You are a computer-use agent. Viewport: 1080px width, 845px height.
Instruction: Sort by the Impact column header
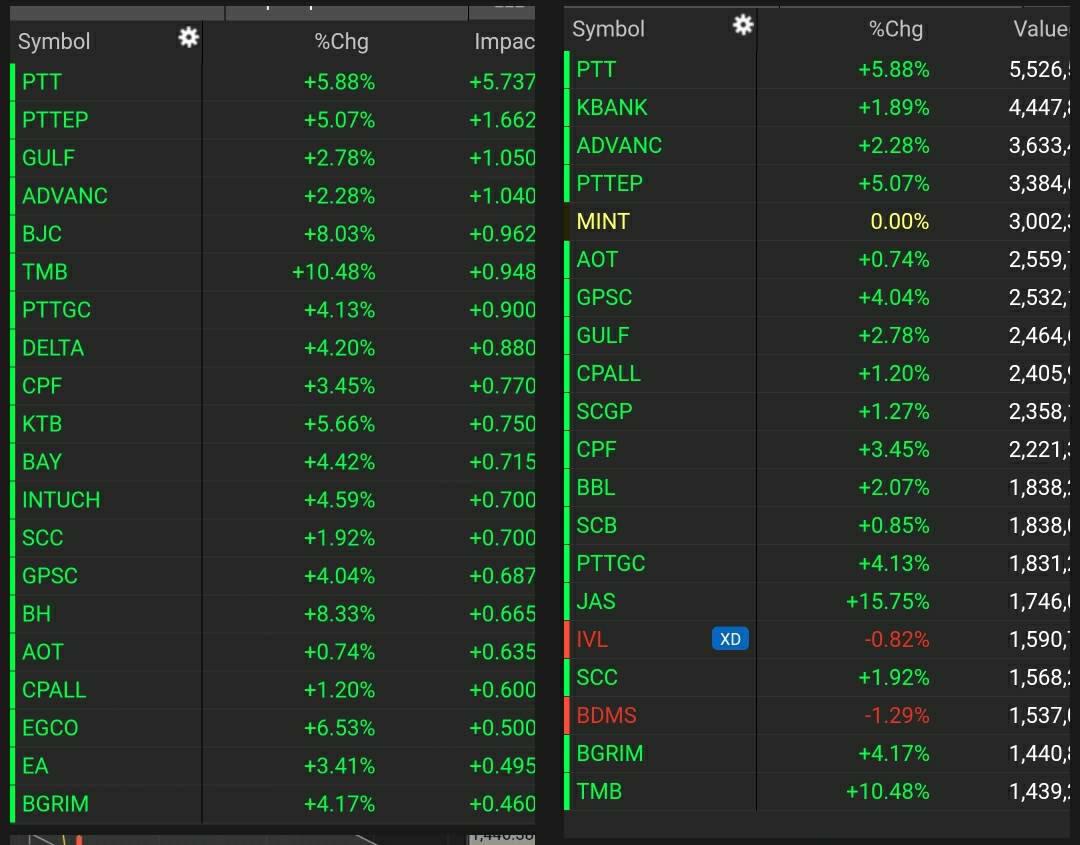click(504, 42)
